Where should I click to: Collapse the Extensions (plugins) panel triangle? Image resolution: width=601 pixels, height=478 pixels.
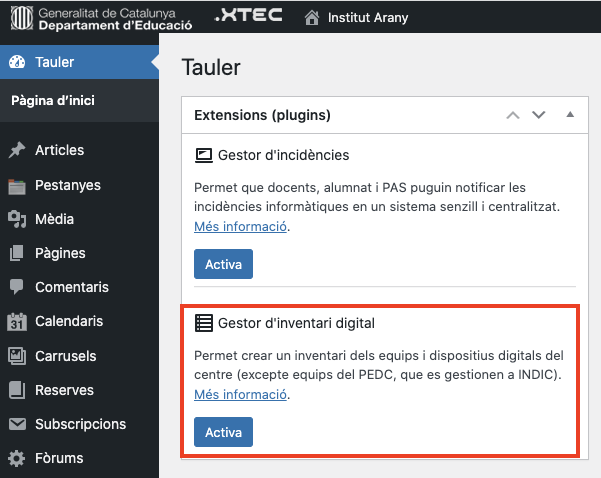click(x=570, y=115)
